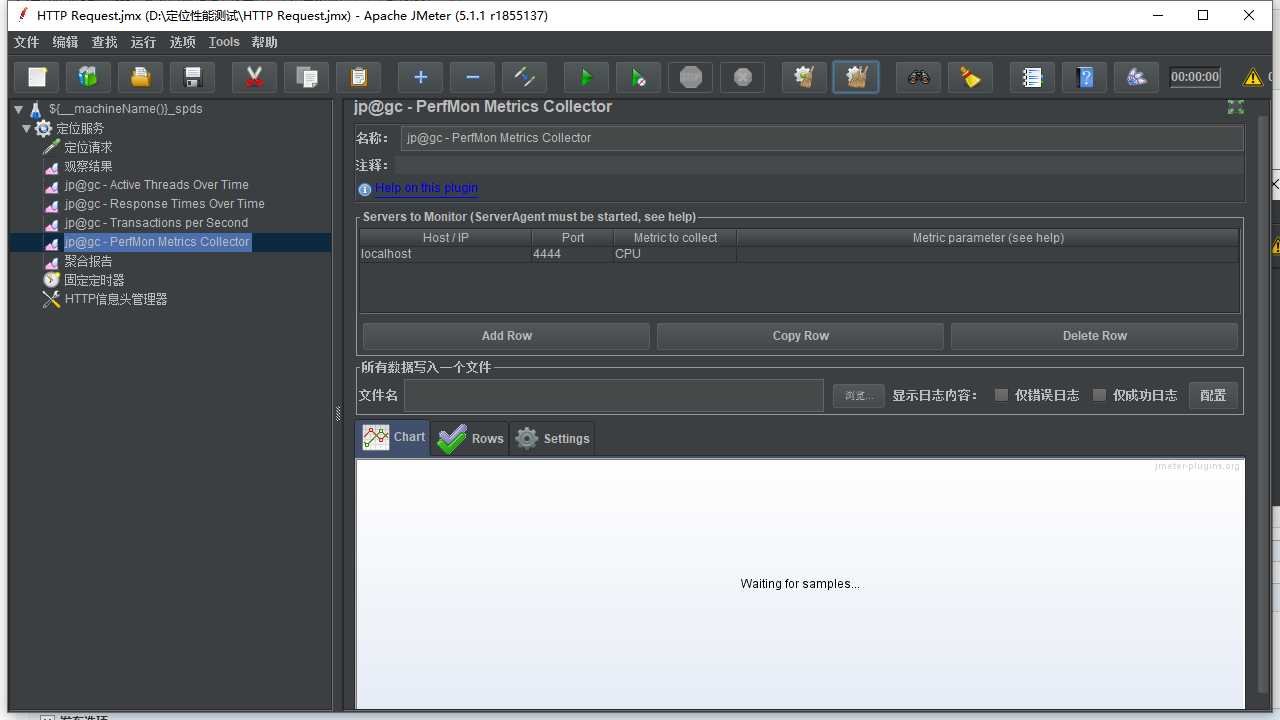Open the Templates toolbar icon

pyautogui.click(x=89, y=77)
